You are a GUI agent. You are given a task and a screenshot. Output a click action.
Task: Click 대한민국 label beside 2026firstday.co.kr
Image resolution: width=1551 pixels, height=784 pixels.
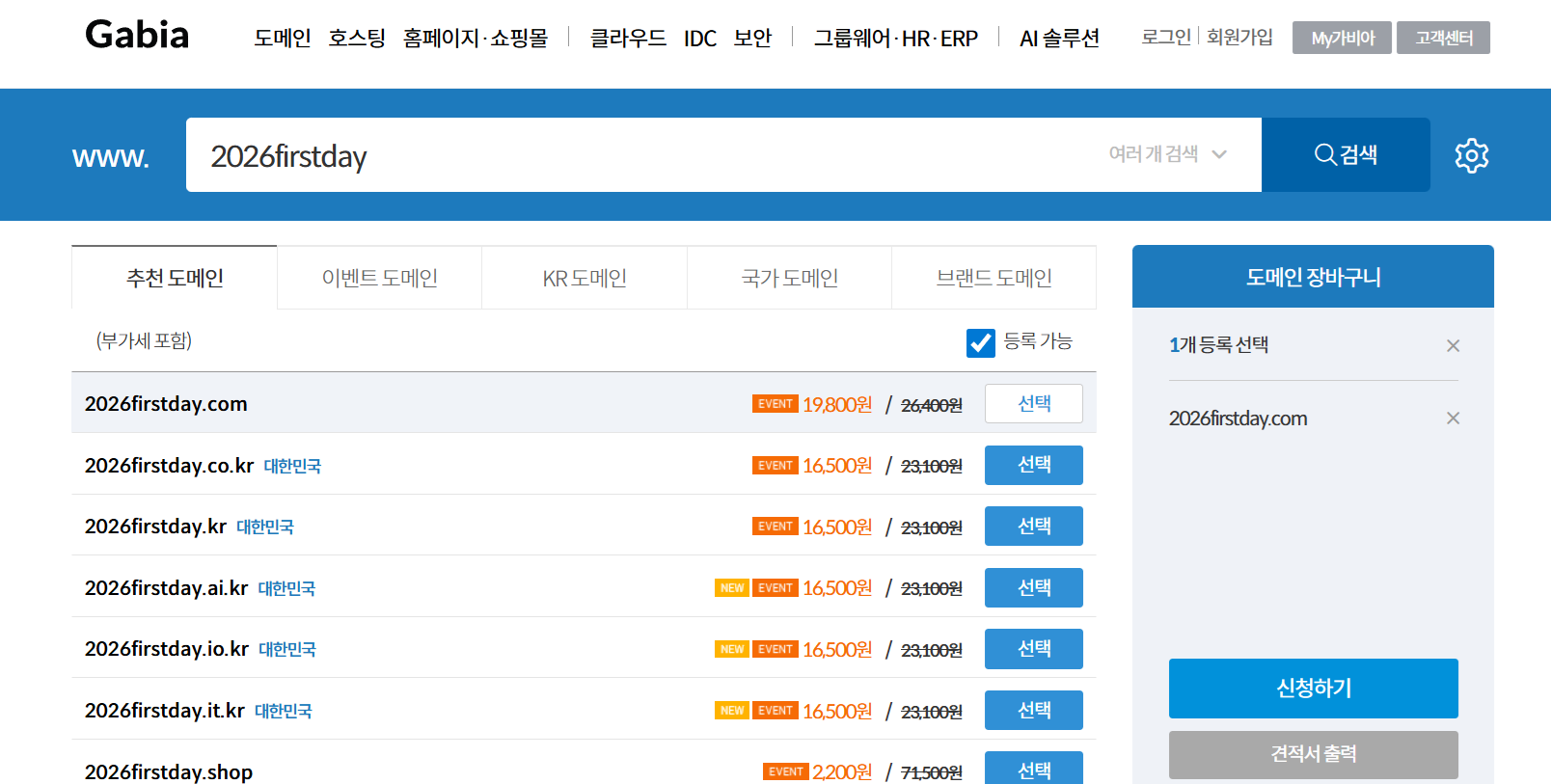[292, 466]
